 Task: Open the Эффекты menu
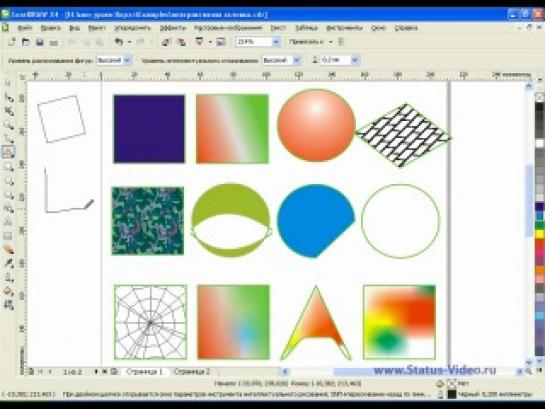coord(172,28)
